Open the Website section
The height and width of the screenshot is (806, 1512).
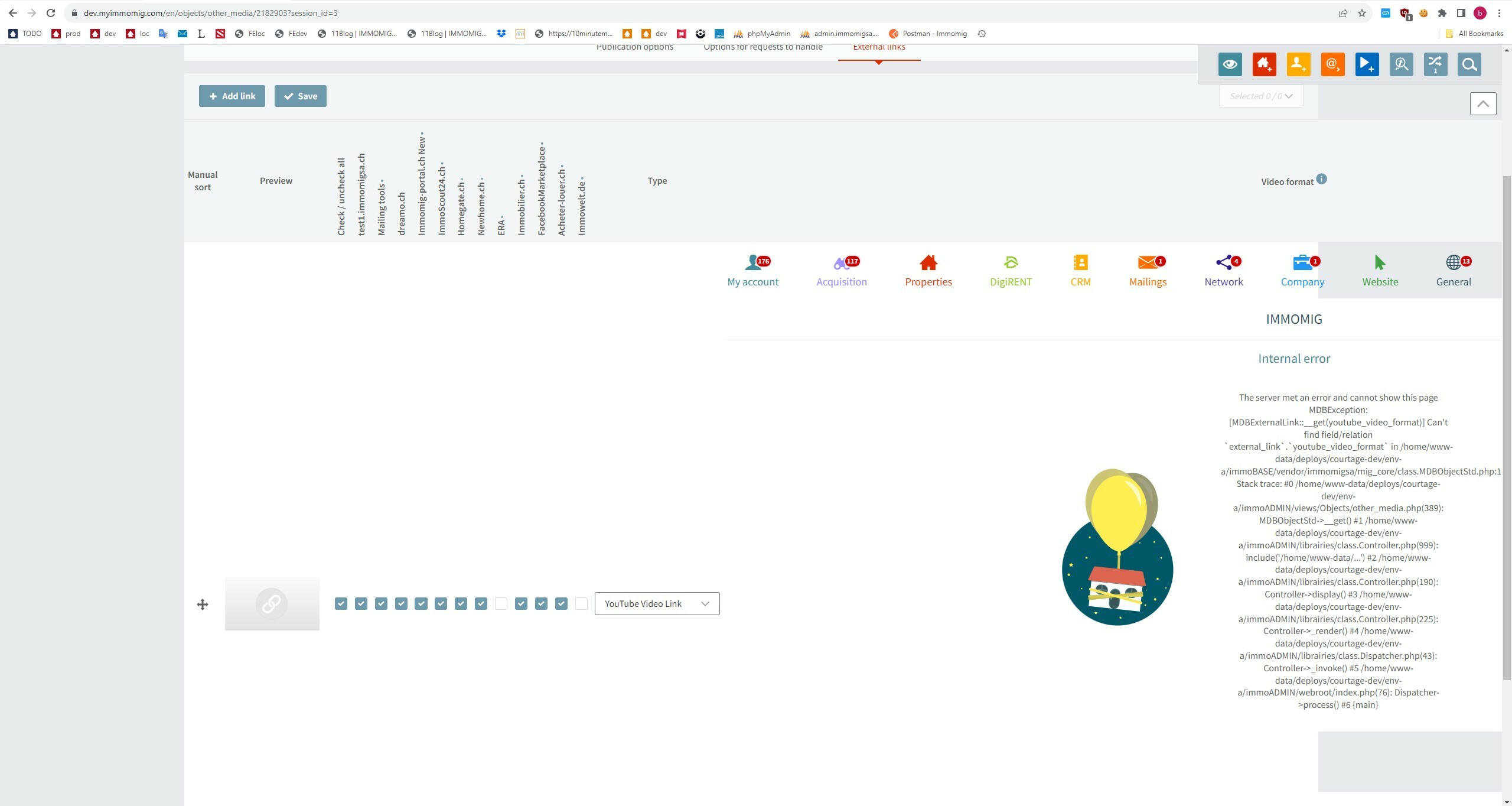click(1380, 271)
